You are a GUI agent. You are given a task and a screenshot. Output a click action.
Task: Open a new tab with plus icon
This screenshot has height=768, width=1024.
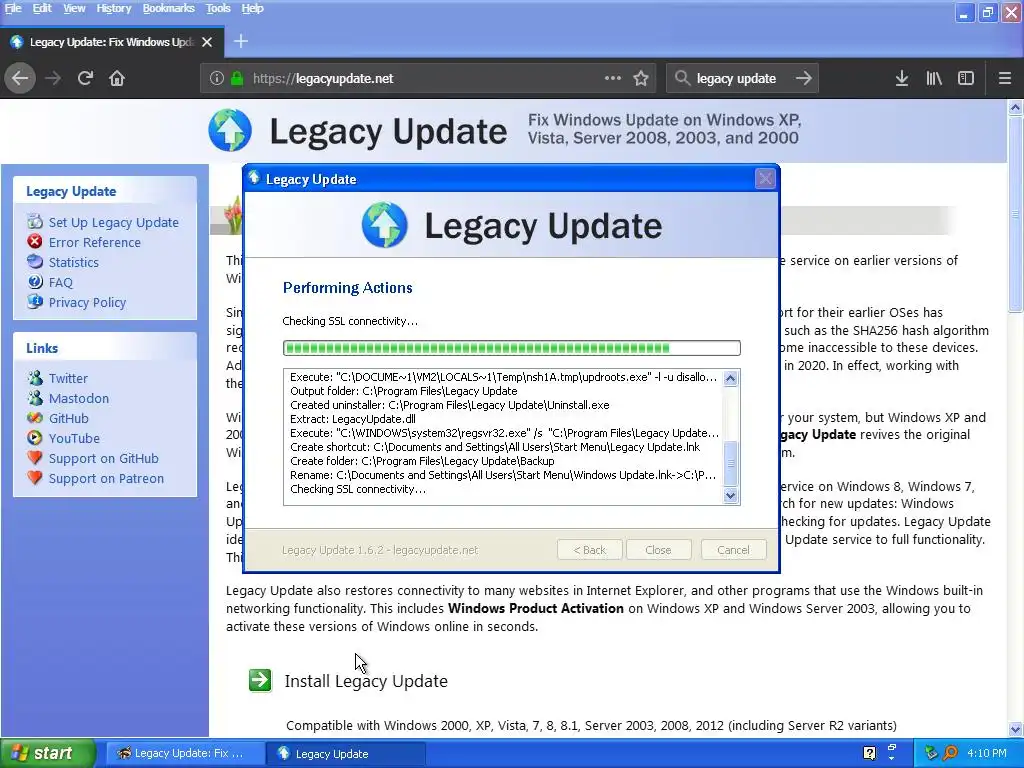click(240, 41)
